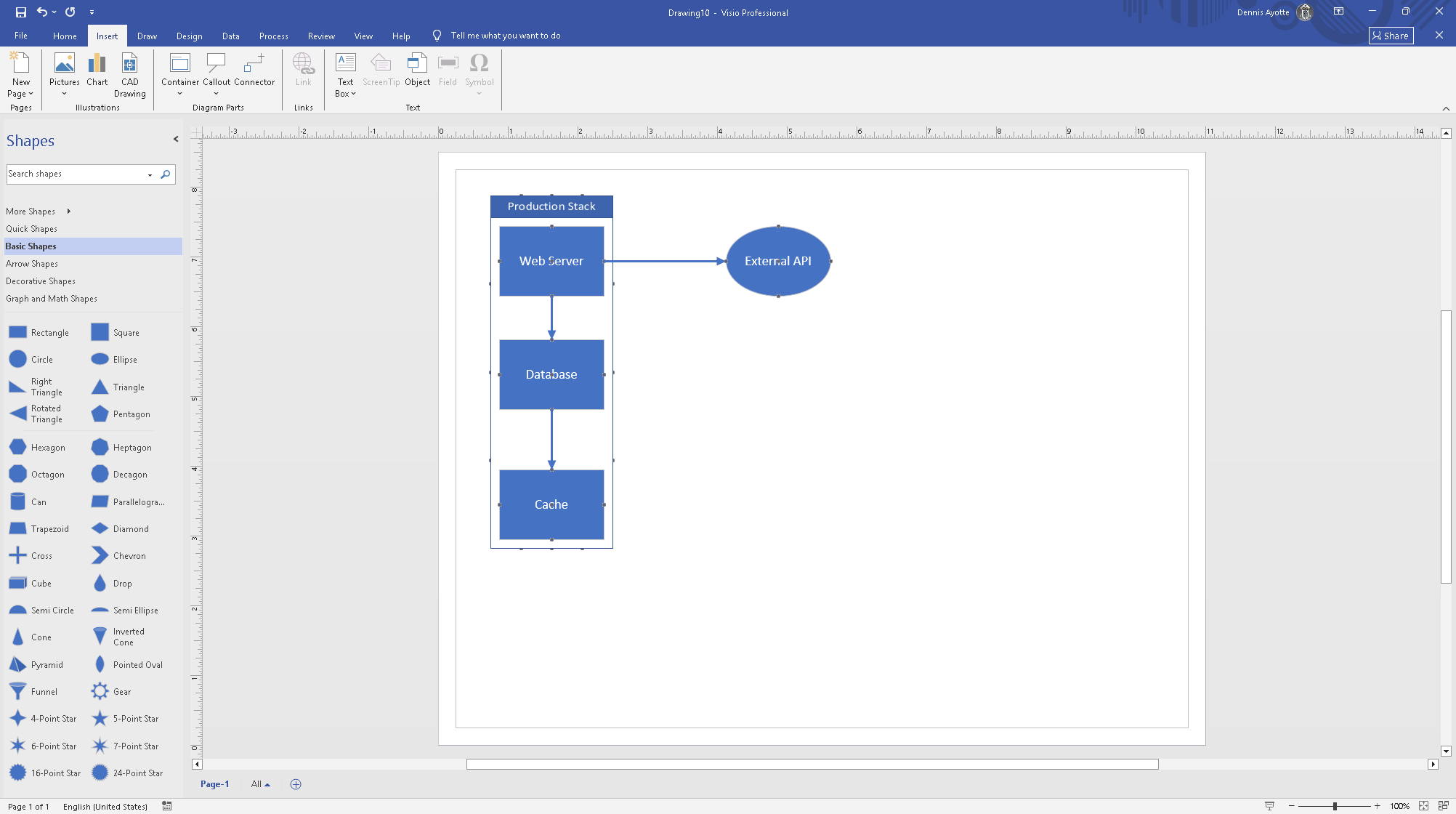The height and width of the screenshot is (814, 1456).
Task: Switch to the Page-1 sheet tab
Action: pos(215,784)
